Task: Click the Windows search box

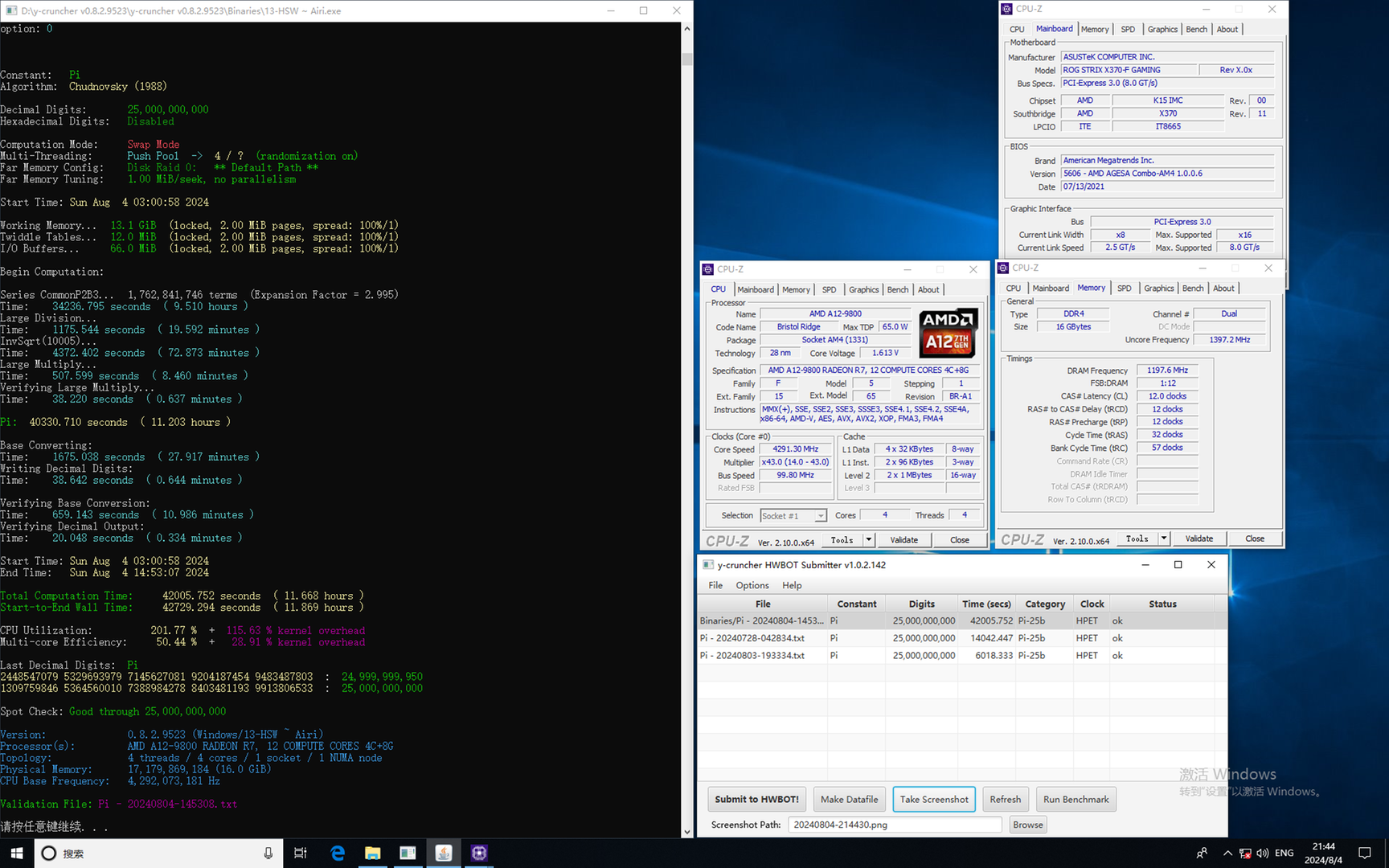Action: click(x=158, y=853)
